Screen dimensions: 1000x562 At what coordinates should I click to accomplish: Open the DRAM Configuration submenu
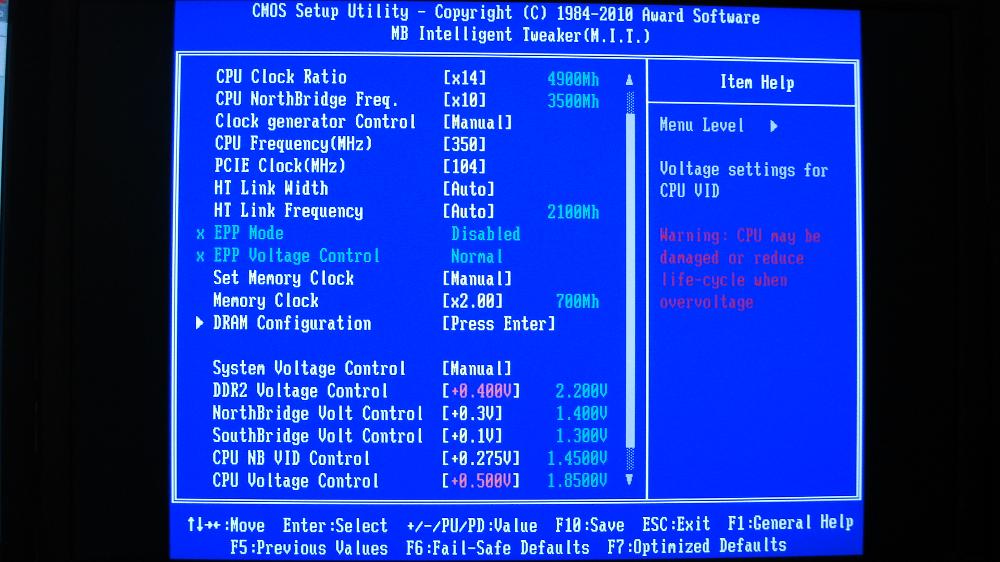click(x=292, y=323)
